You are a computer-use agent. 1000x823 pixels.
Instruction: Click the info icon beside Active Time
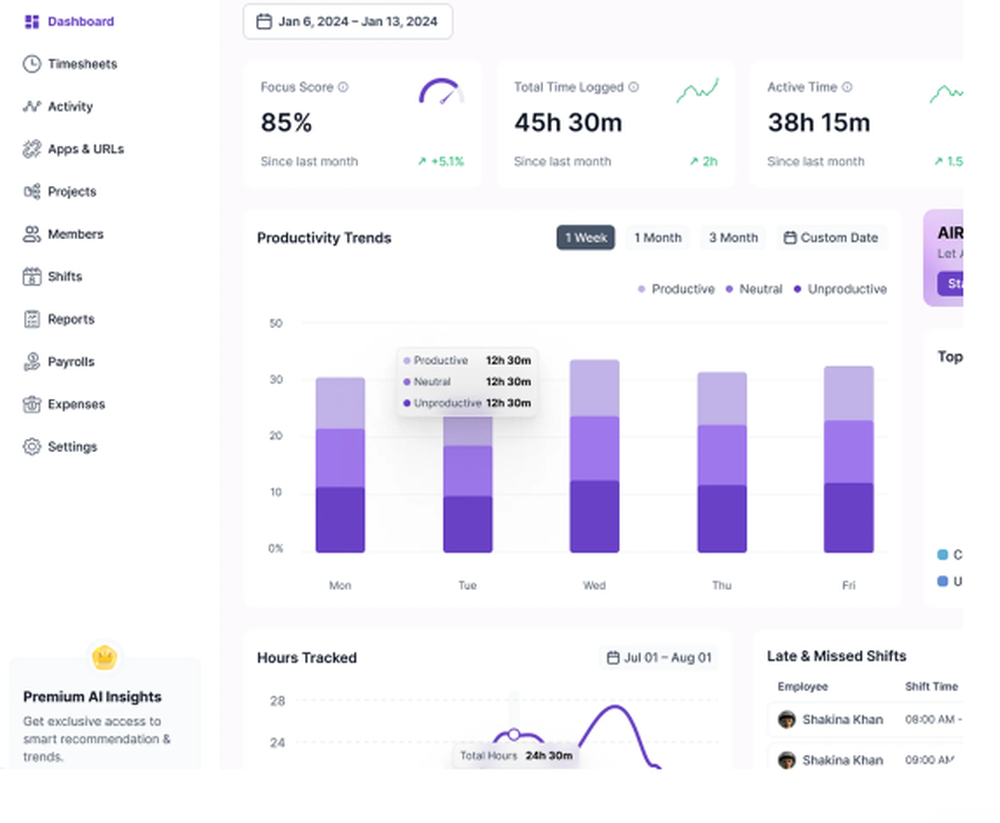847,87
